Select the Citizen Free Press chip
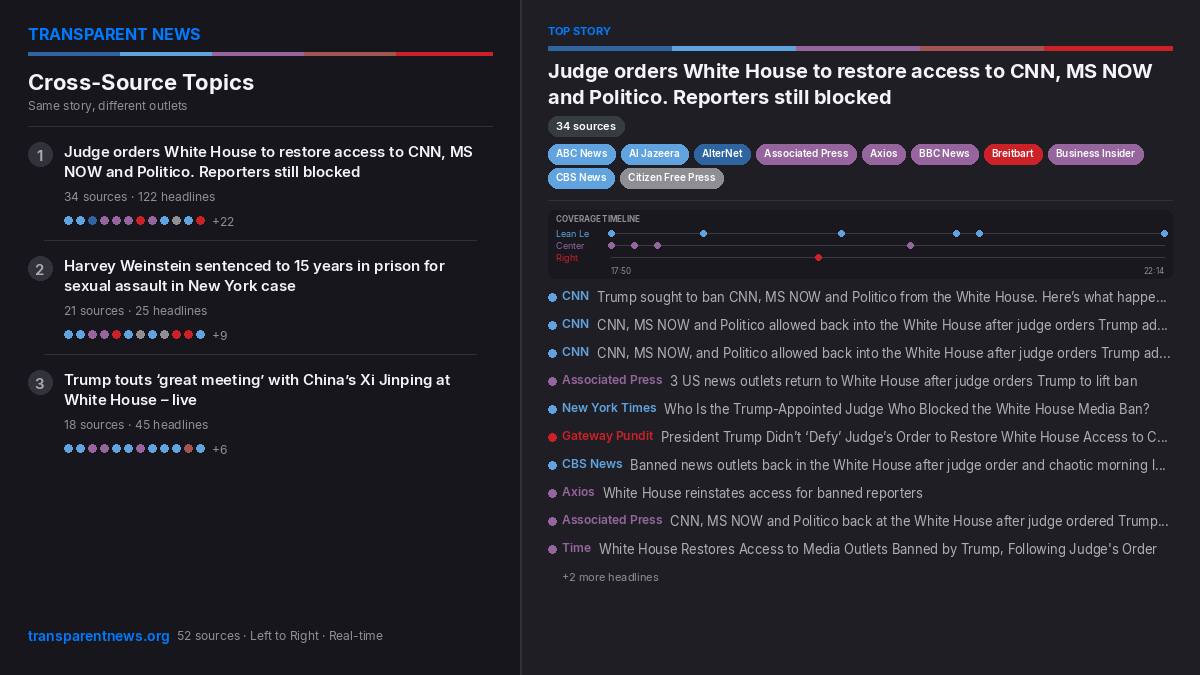The image size is (1200, 675). click(671, 178)
